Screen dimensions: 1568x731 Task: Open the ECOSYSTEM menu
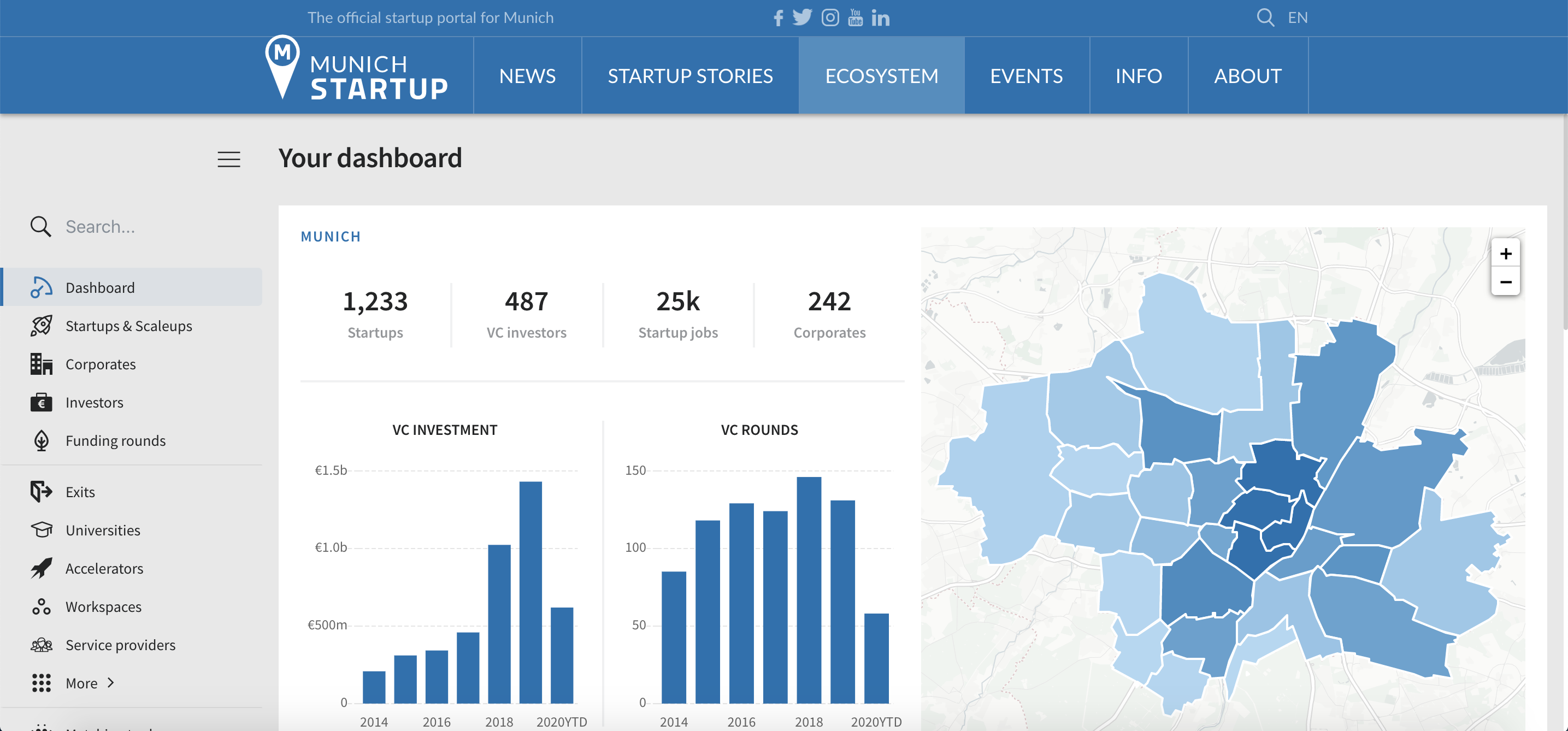881,75
